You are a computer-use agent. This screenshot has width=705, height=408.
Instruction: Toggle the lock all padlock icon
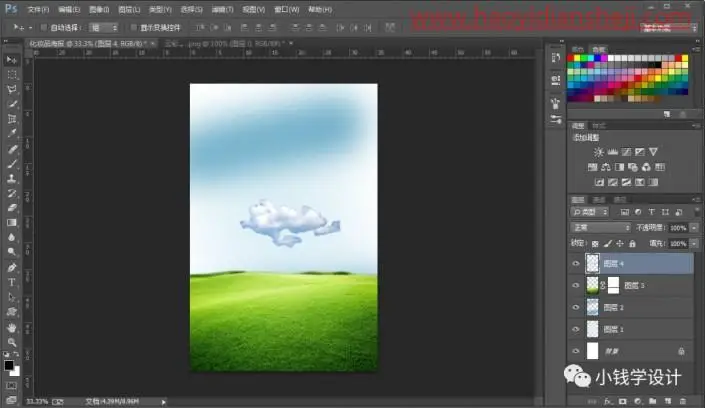[632, 244]
